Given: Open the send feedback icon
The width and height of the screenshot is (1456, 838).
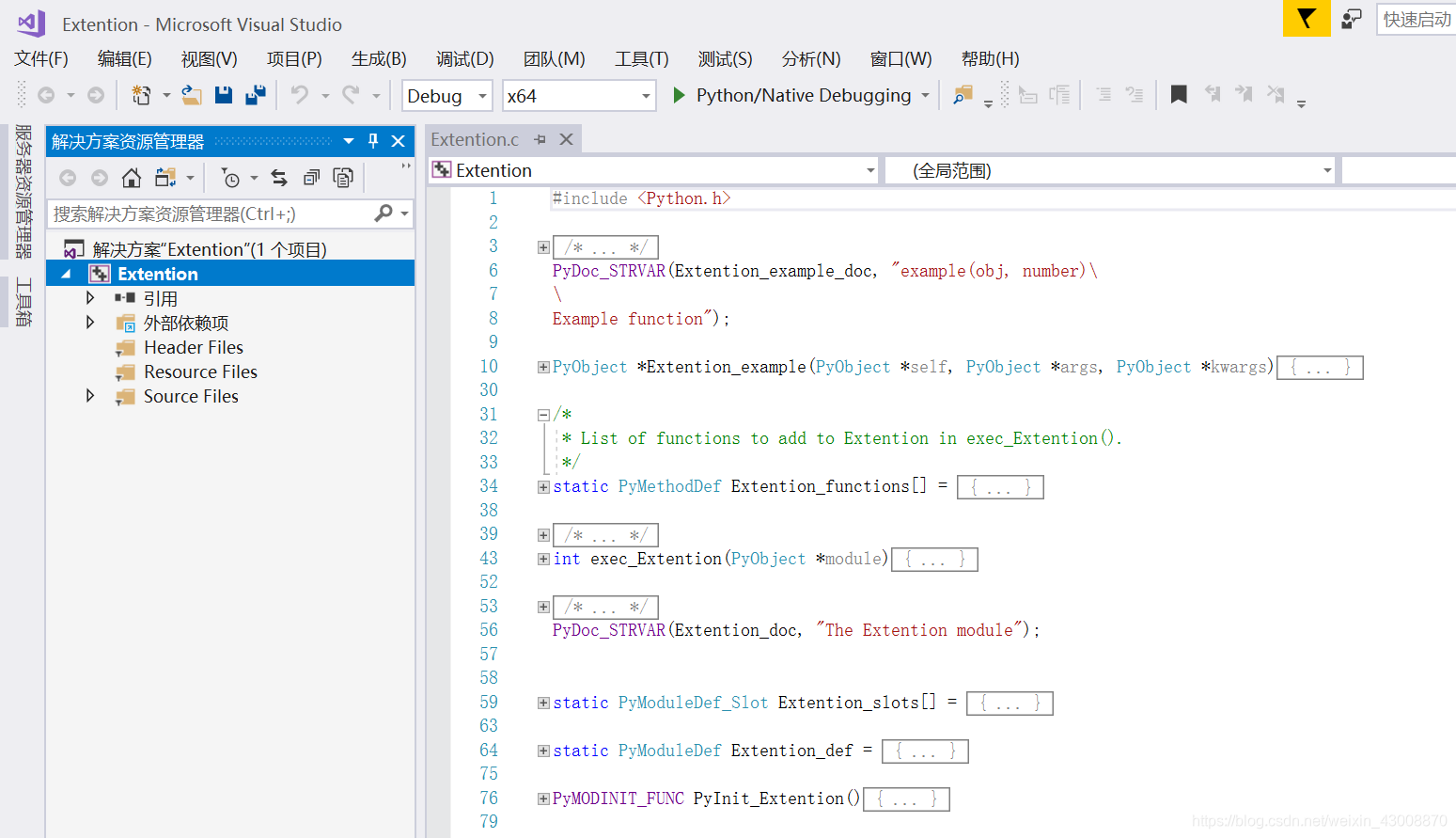Looking at the screenshot, I should pyautogui.click(x=1352, y=19).
